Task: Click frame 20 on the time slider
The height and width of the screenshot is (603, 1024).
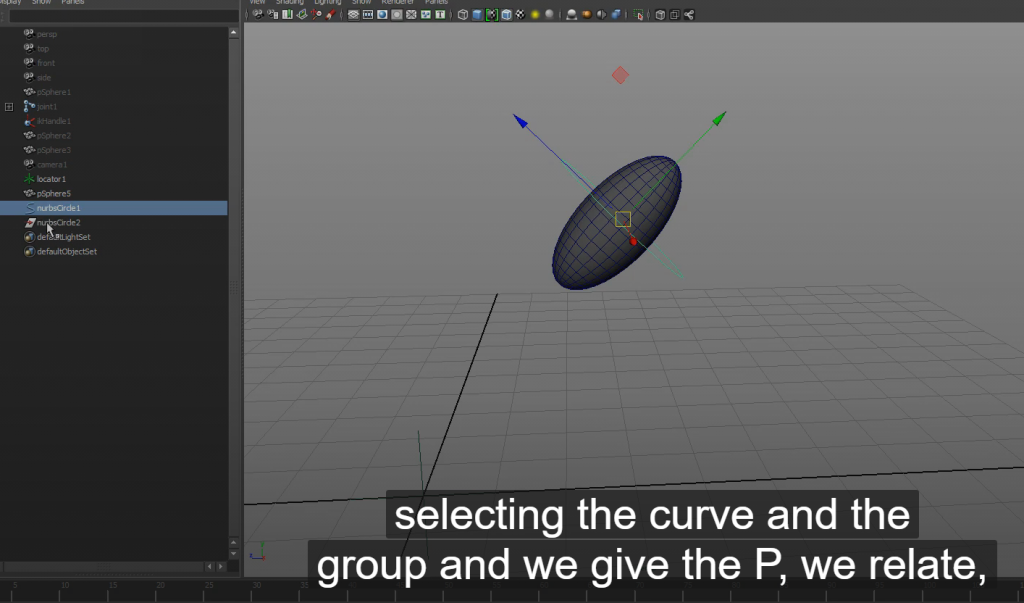Action: pos(161,587)
